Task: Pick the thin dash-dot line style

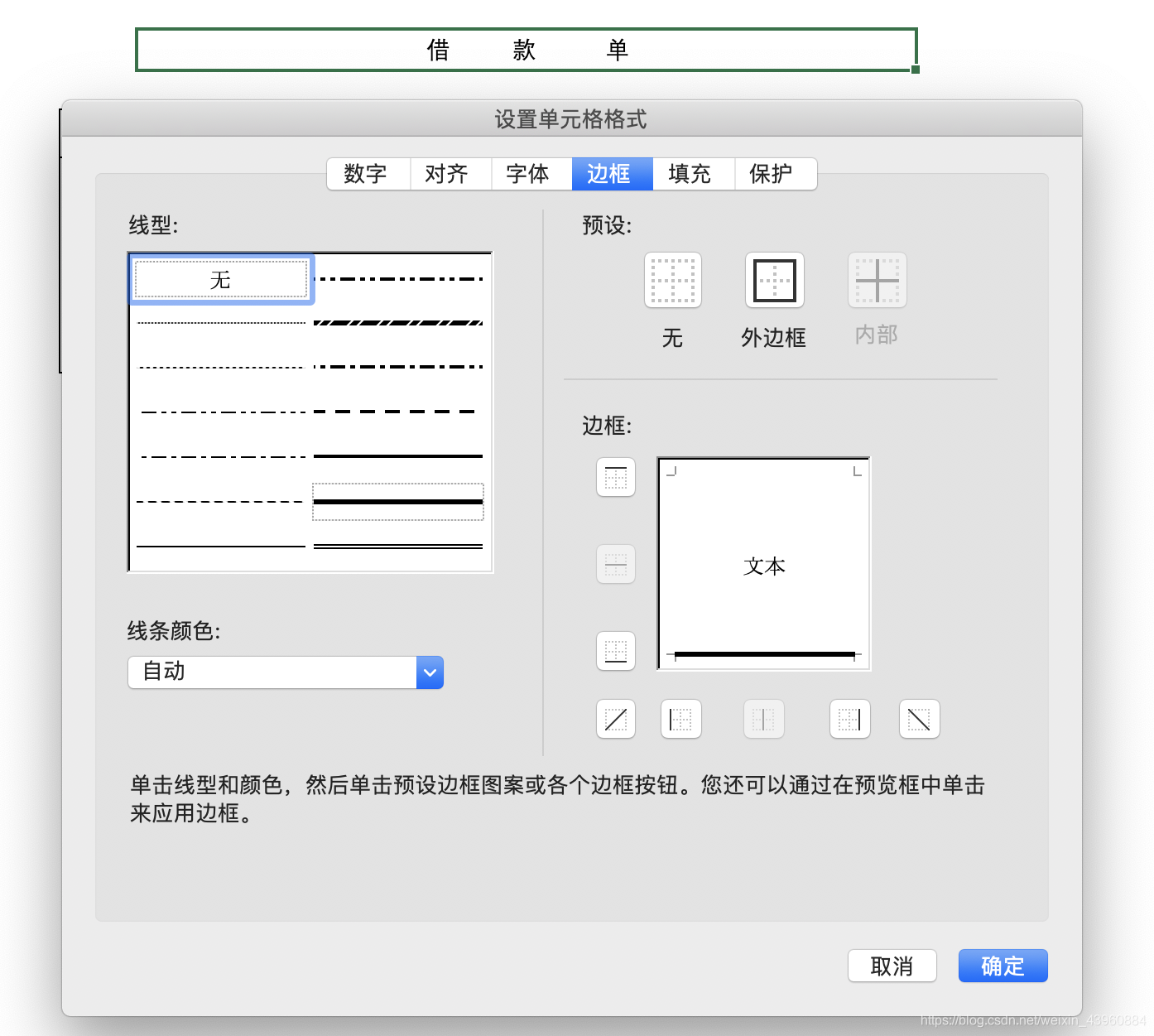Action: [x=221, y=456]
